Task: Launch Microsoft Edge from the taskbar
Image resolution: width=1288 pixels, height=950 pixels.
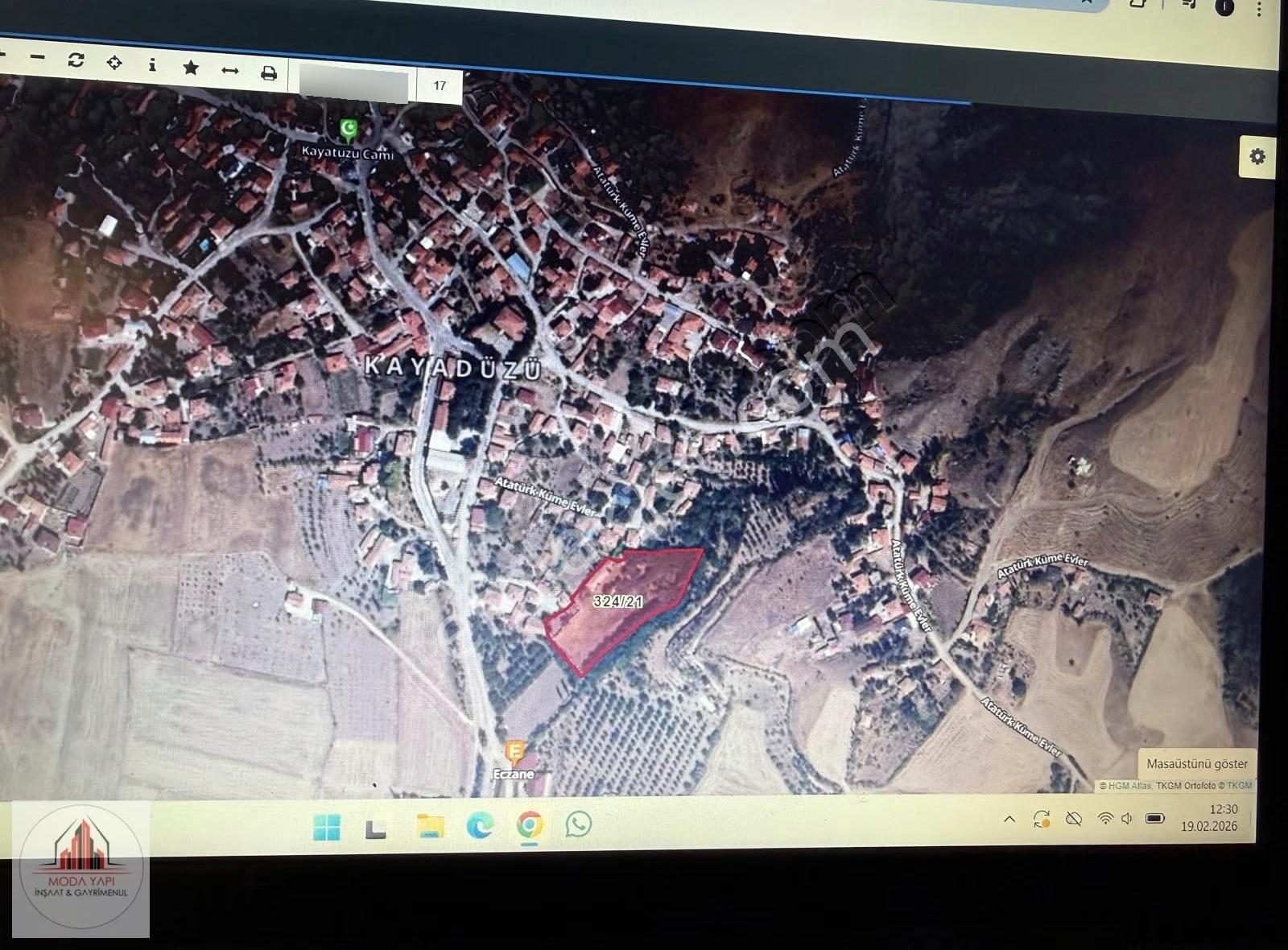Action: tap(481, 825)
